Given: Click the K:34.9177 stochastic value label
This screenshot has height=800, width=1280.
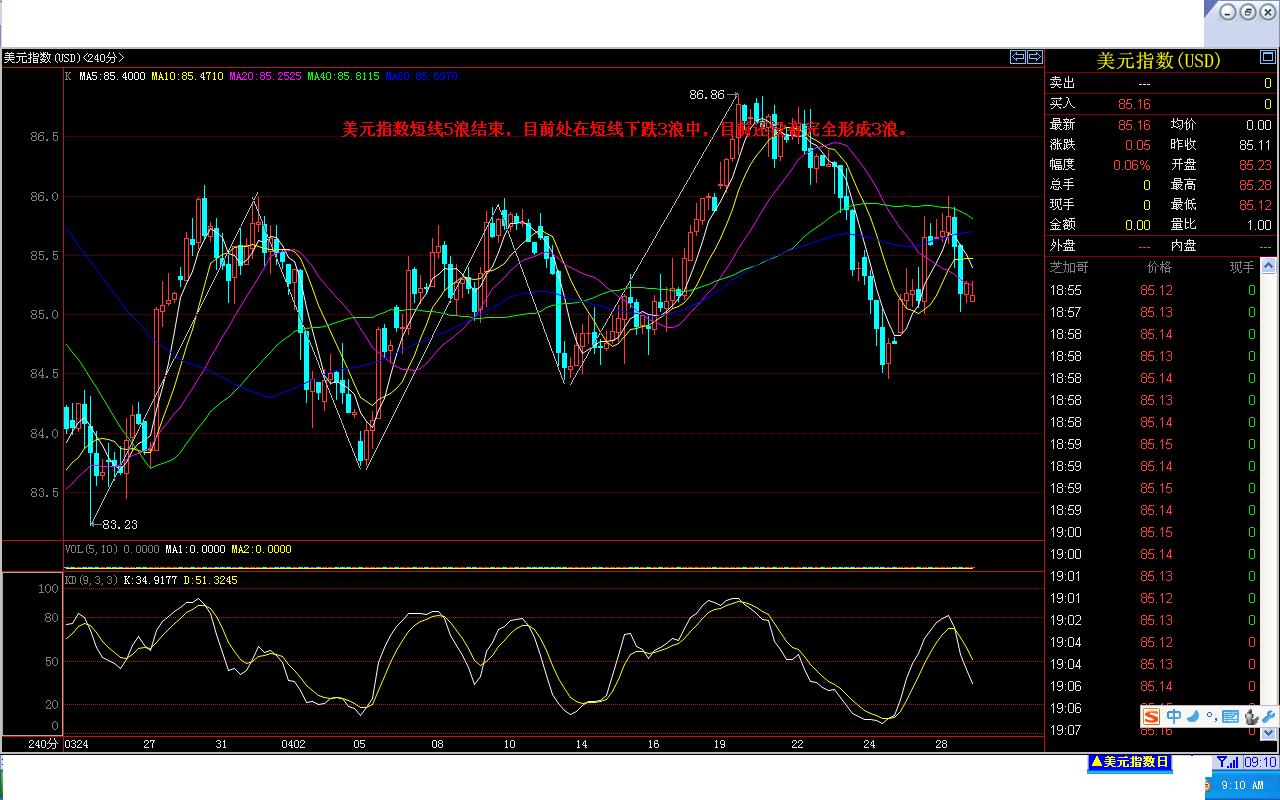Looking at the screenshot, I should (x=151, y=580).
